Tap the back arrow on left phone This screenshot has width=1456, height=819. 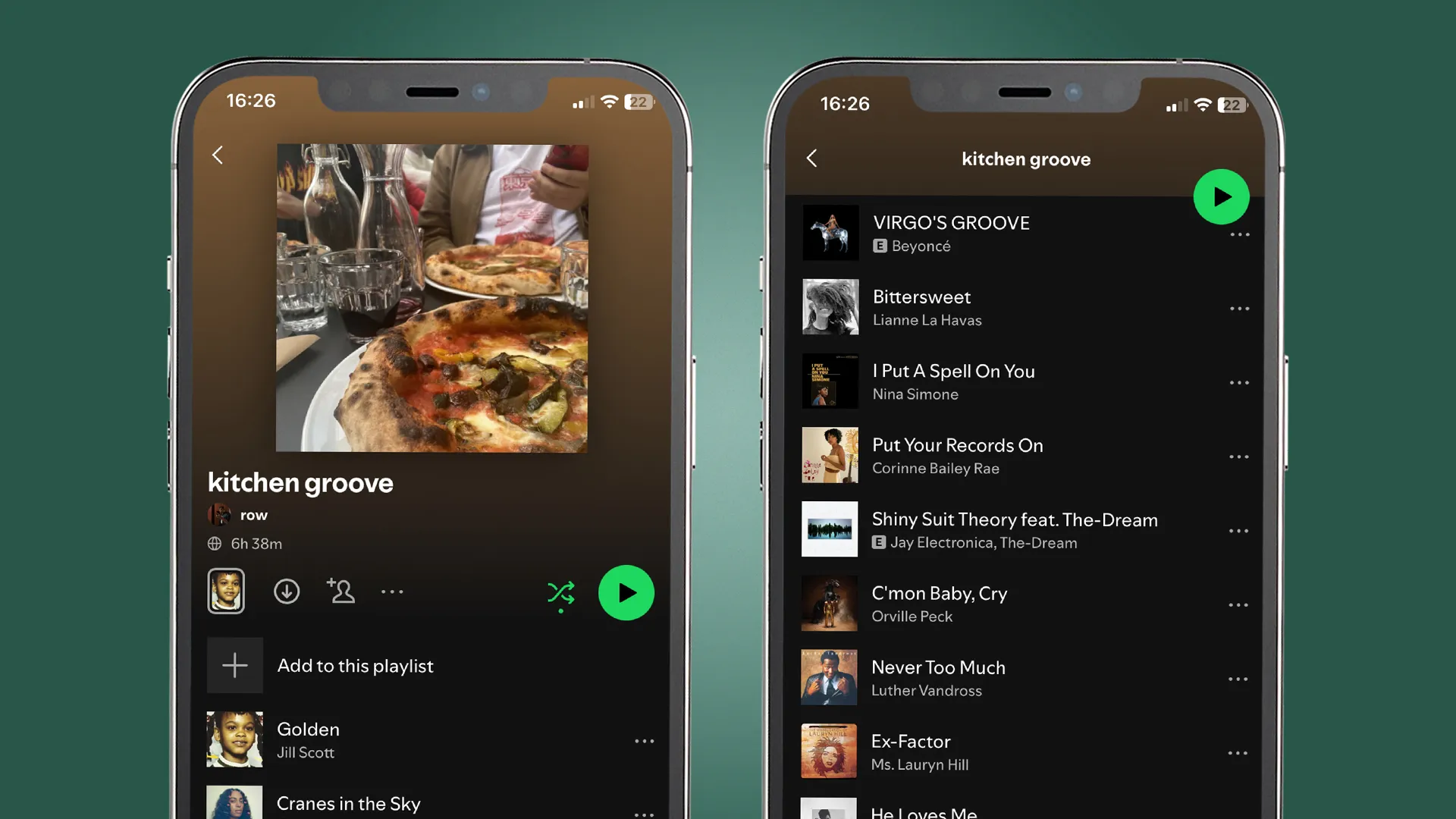(x=218, y=155)
